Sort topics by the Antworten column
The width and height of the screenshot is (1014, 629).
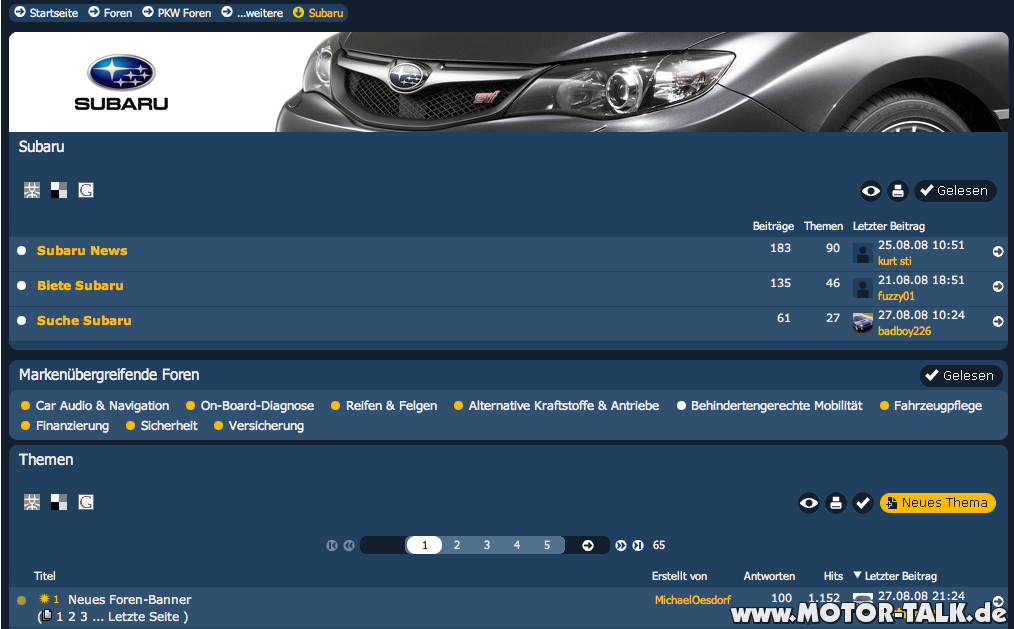tap(769, 576)
